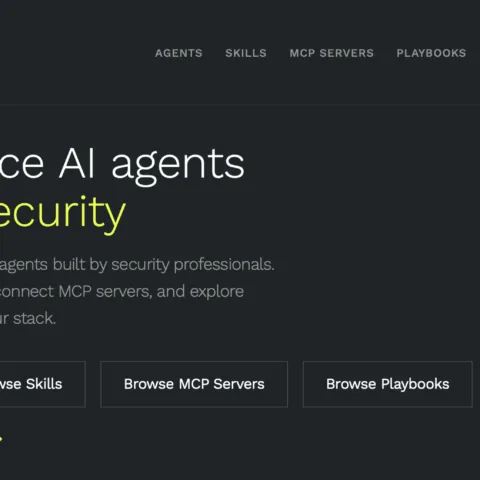
Task: Click the yellow icon fragment at bottom-left
Action: 1,439
